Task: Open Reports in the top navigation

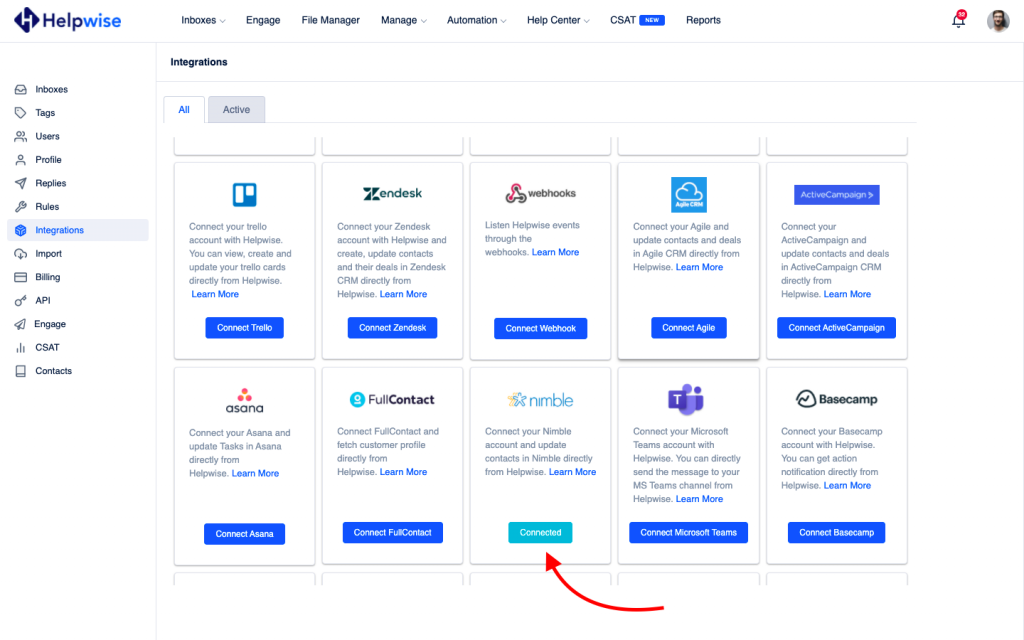Action: pos(703,20)
